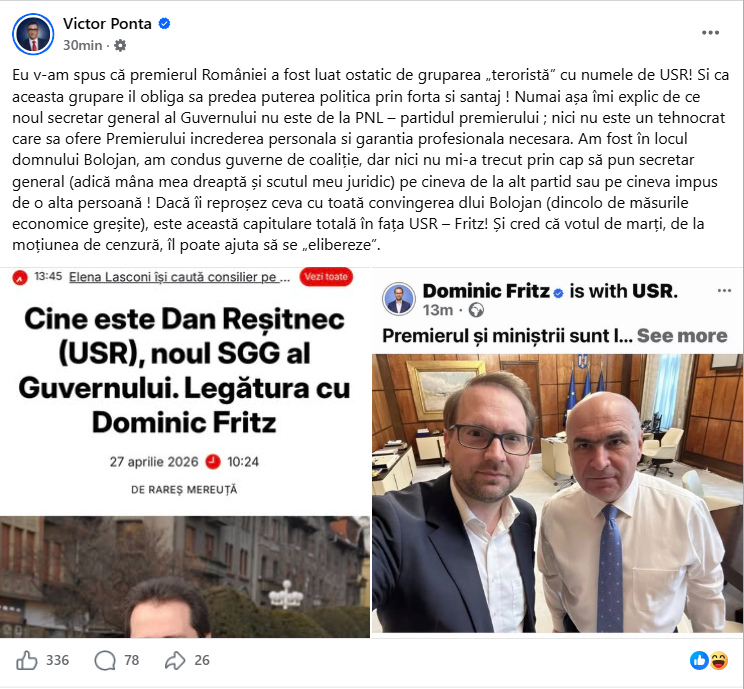Open the Elena Lasconi news headline link
This screenshot has height=689, width=744.
179,277
